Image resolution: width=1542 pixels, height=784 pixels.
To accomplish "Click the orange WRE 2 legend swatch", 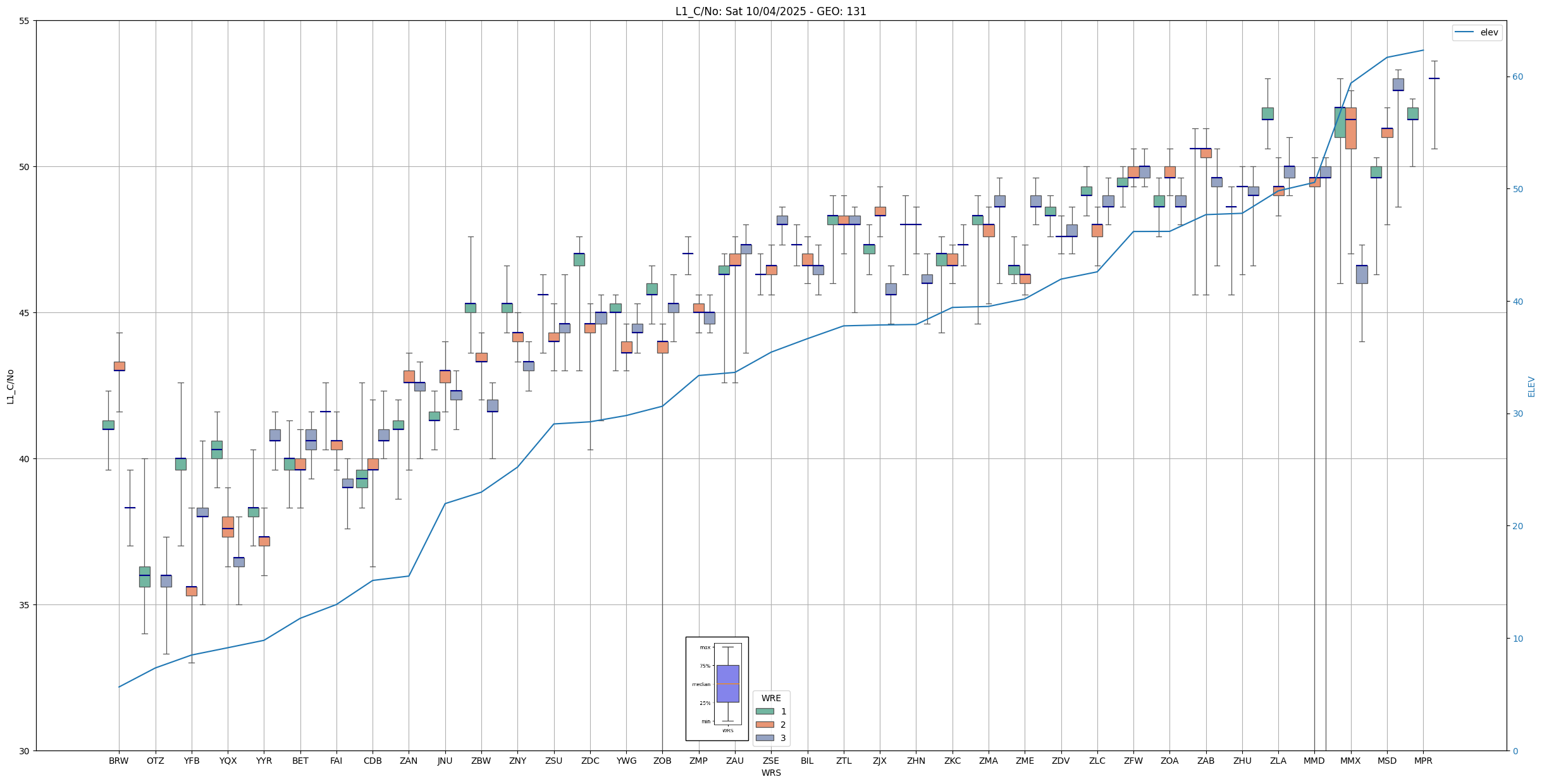I will 764,725.
